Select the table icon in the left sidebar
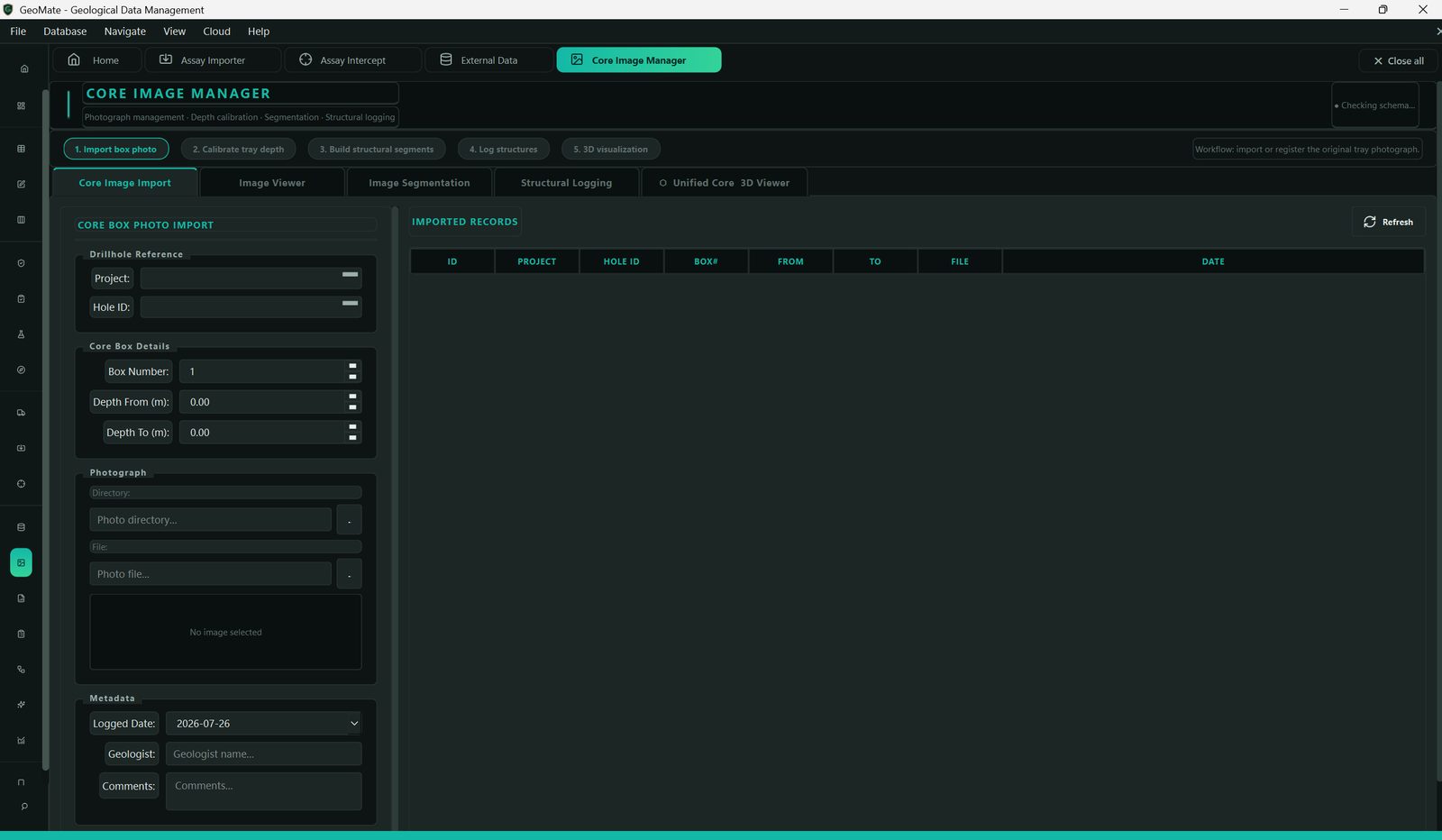This screenshot has width=1442, height=840. tap(21, 149)
